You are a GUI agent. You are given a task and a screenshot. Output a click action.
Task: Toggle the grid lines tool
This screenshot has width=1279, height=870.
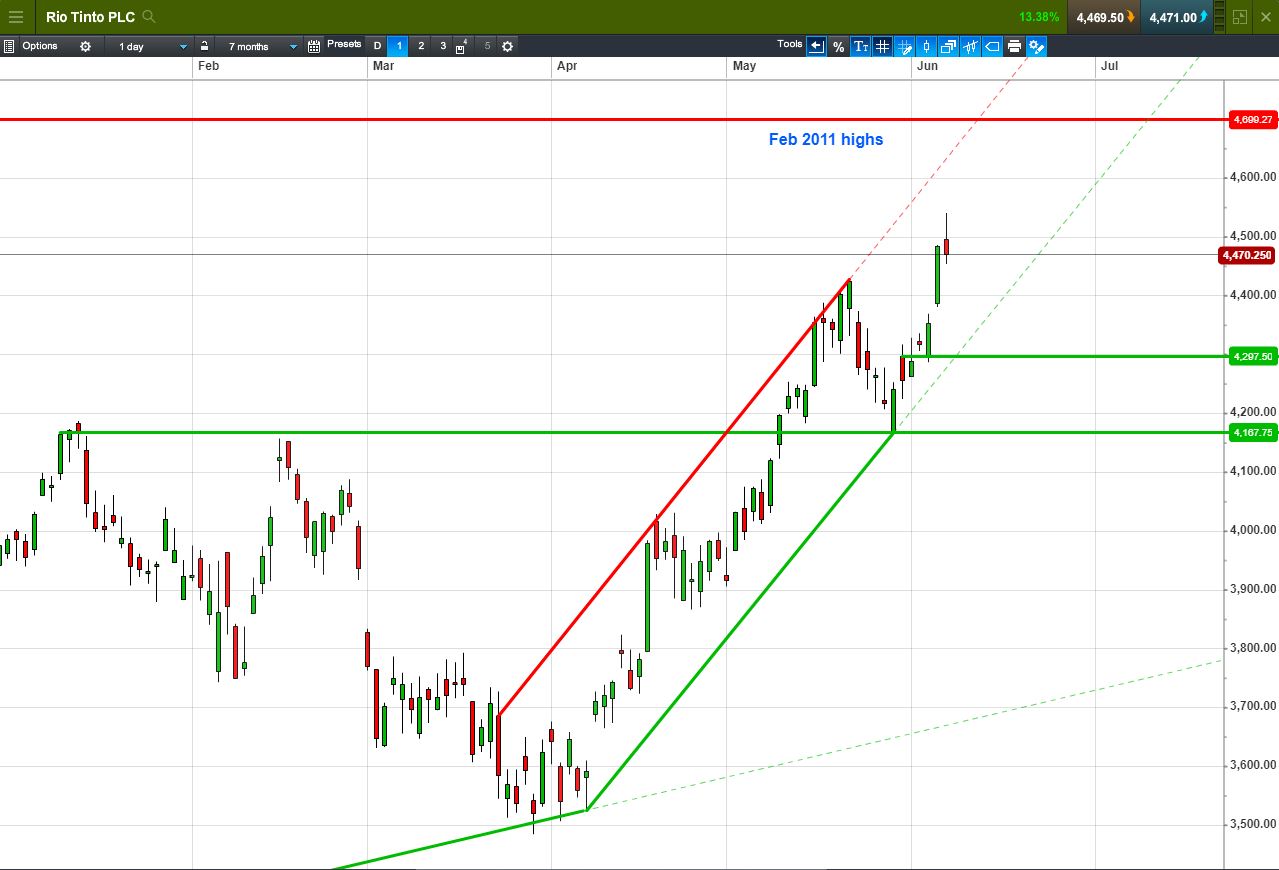coord(882,46)
